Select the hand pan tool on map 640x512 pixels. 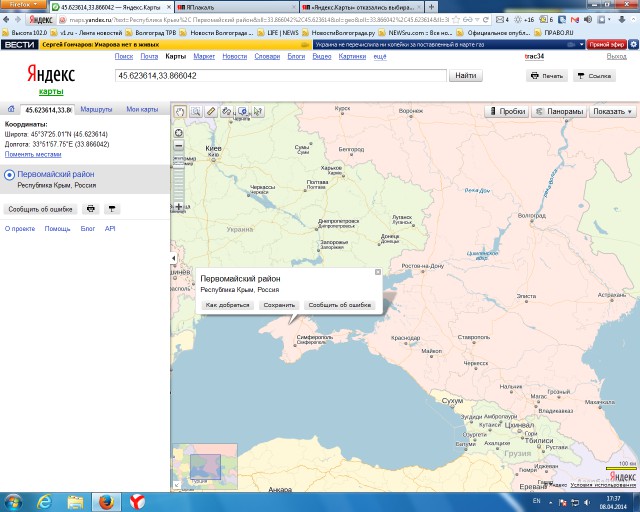(x=180, y=111)
